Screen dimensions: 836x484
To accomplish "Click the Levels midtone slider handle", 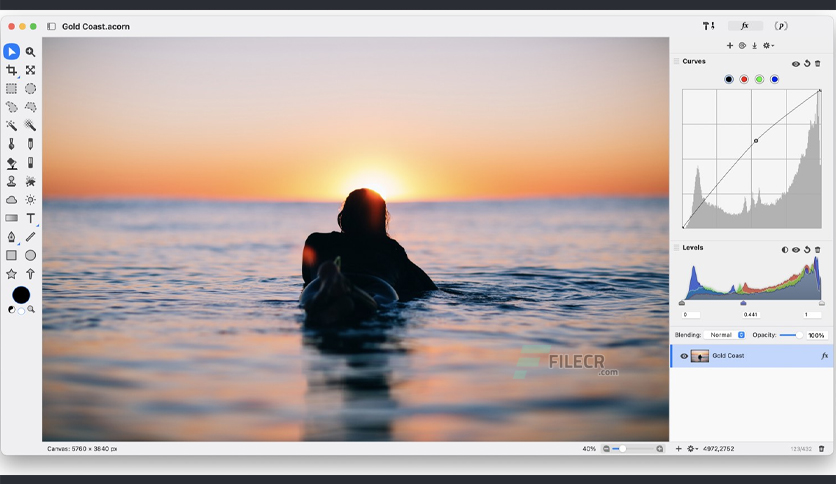I will (x=743, y=303).
